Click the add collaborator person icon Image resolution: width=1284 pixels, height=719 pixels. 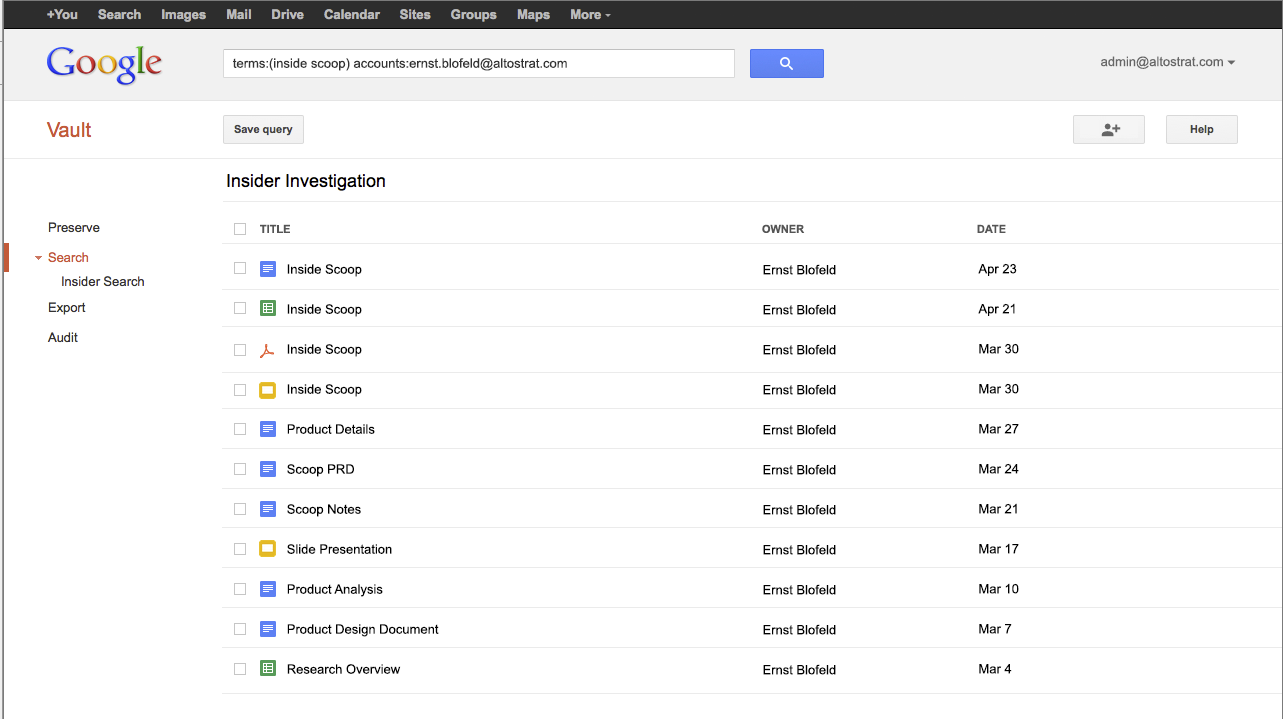(x=1109, y=130)
